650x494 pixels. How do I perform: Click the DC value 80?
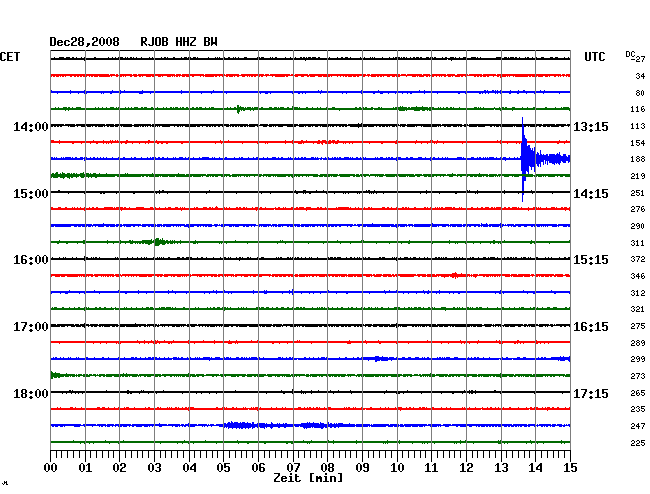(640, 93)
